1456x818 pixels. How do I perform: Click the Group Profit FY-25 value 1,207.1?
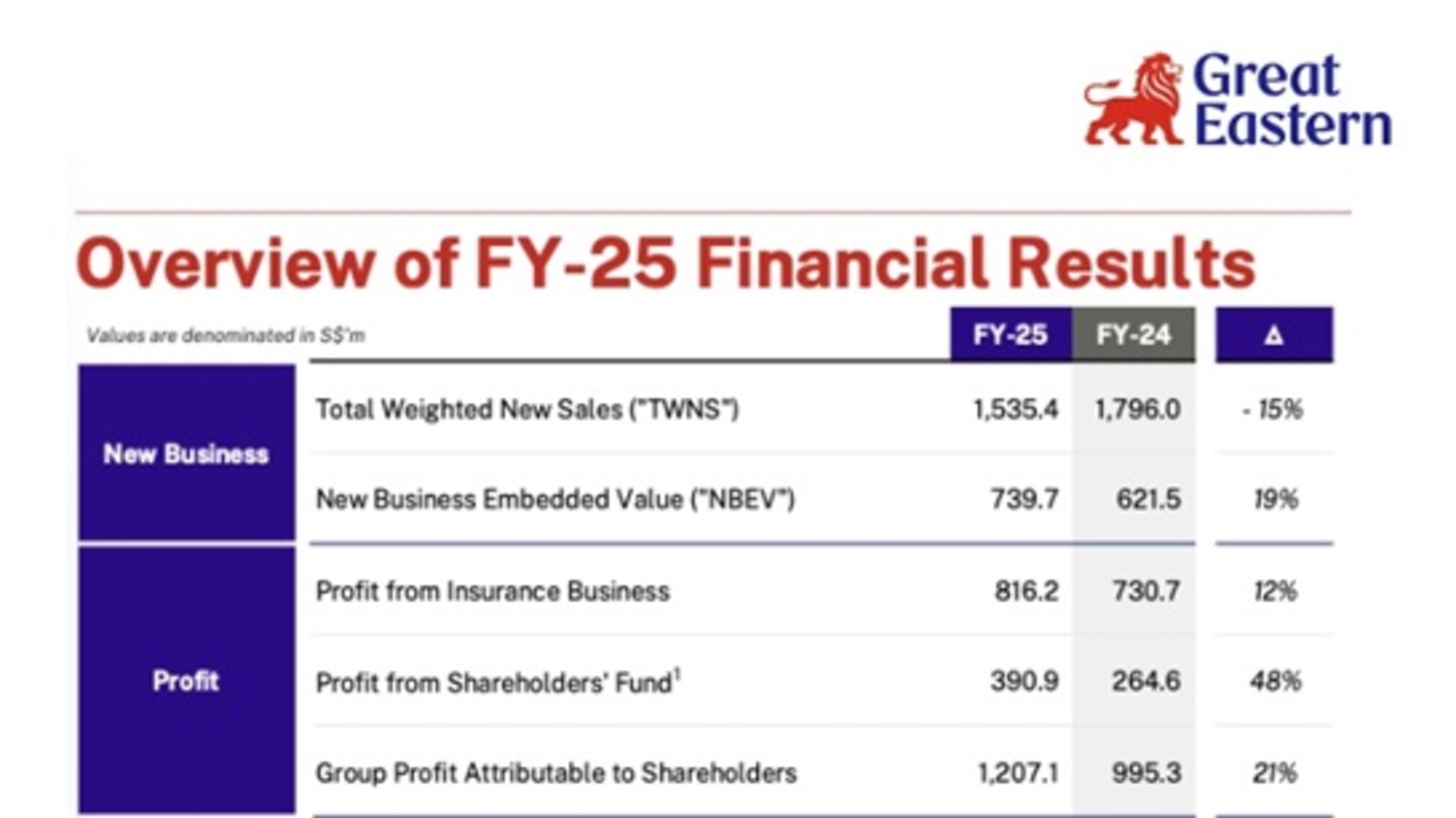tap(1018, 773)
